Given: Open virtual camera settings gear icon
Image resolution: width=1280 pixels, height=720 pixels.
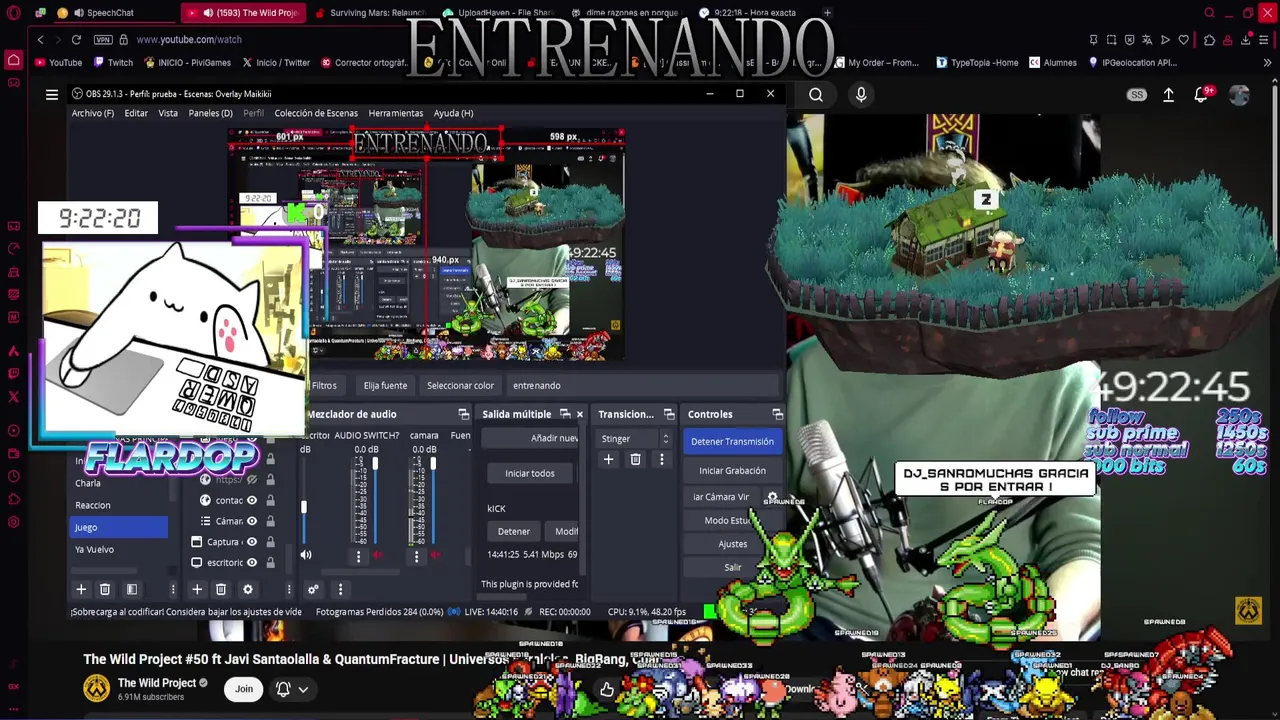Looking at the screenshot, I should click(x=772, y=497).
